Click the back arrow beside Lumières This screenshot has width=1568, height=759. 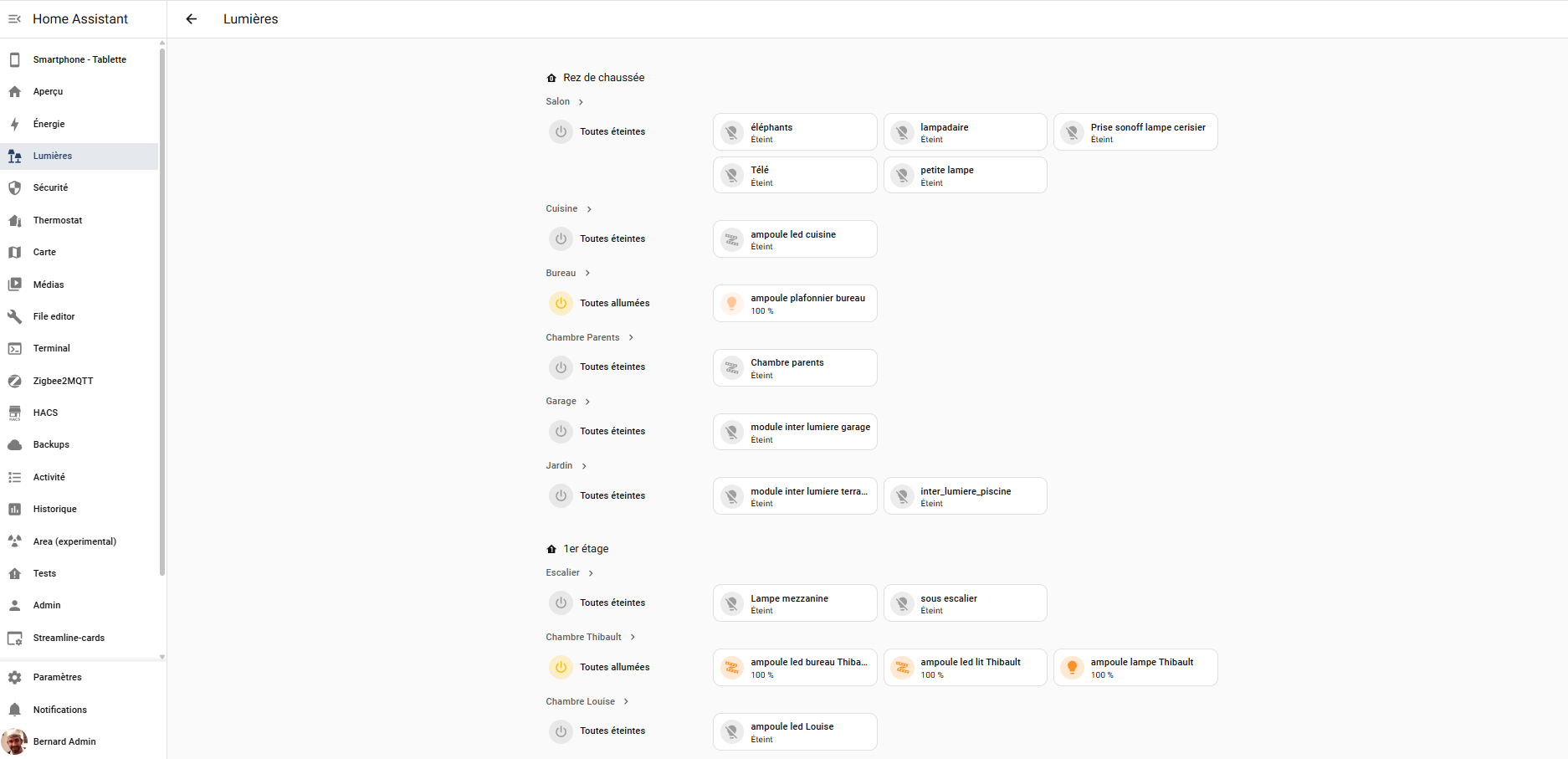(192, 18)
